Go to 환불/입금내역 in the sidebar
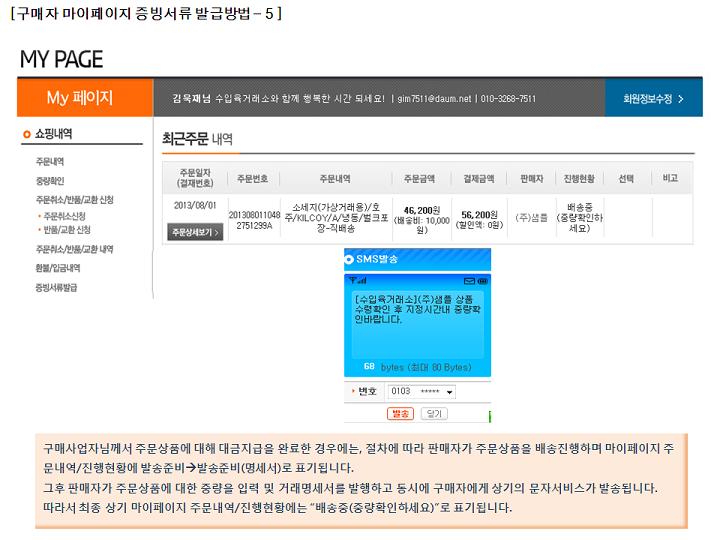The image size is (720, 540). [x=58, y=268]
